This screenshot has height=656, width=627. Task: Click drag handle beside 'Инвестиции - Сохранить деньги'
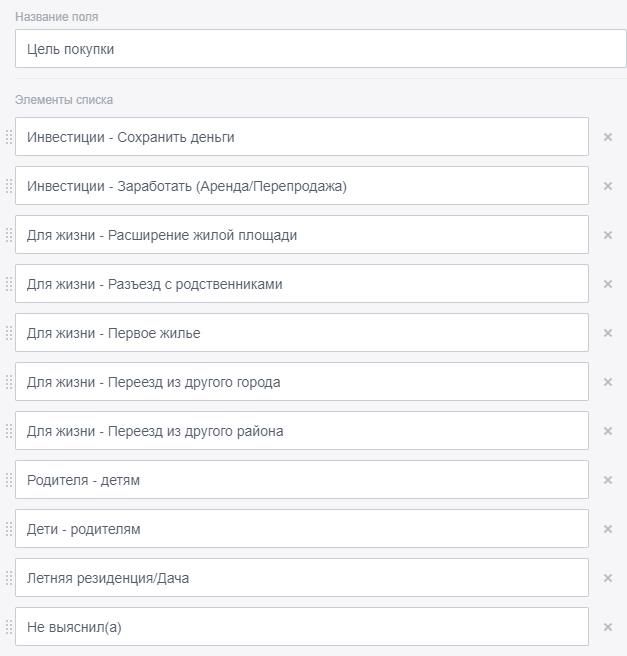pyautogui.click(x=9, y=137)
